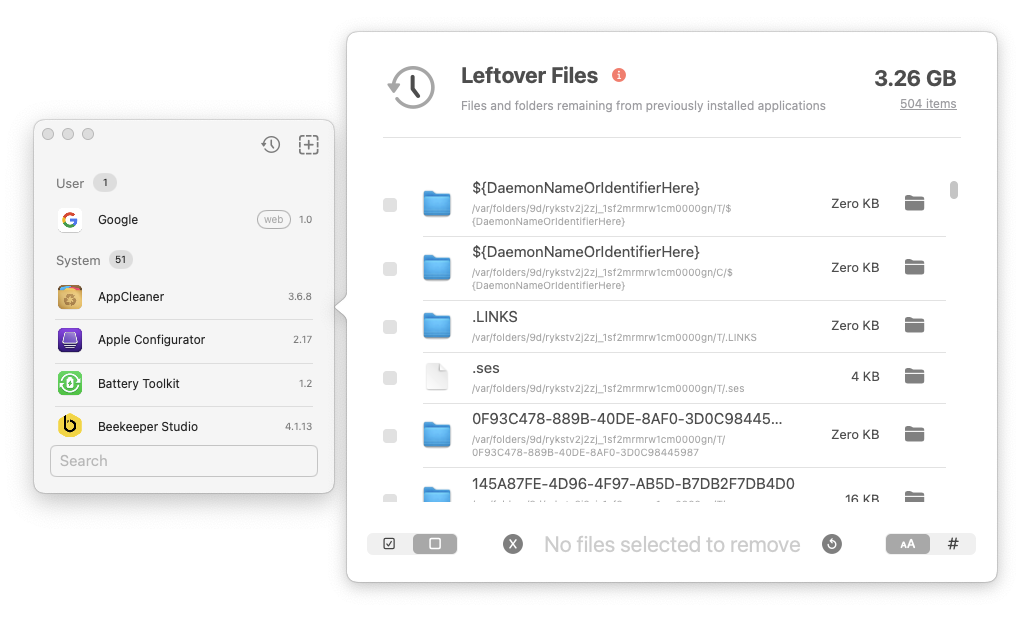Reveal the 0F93C478 folder in Finder

914,434
